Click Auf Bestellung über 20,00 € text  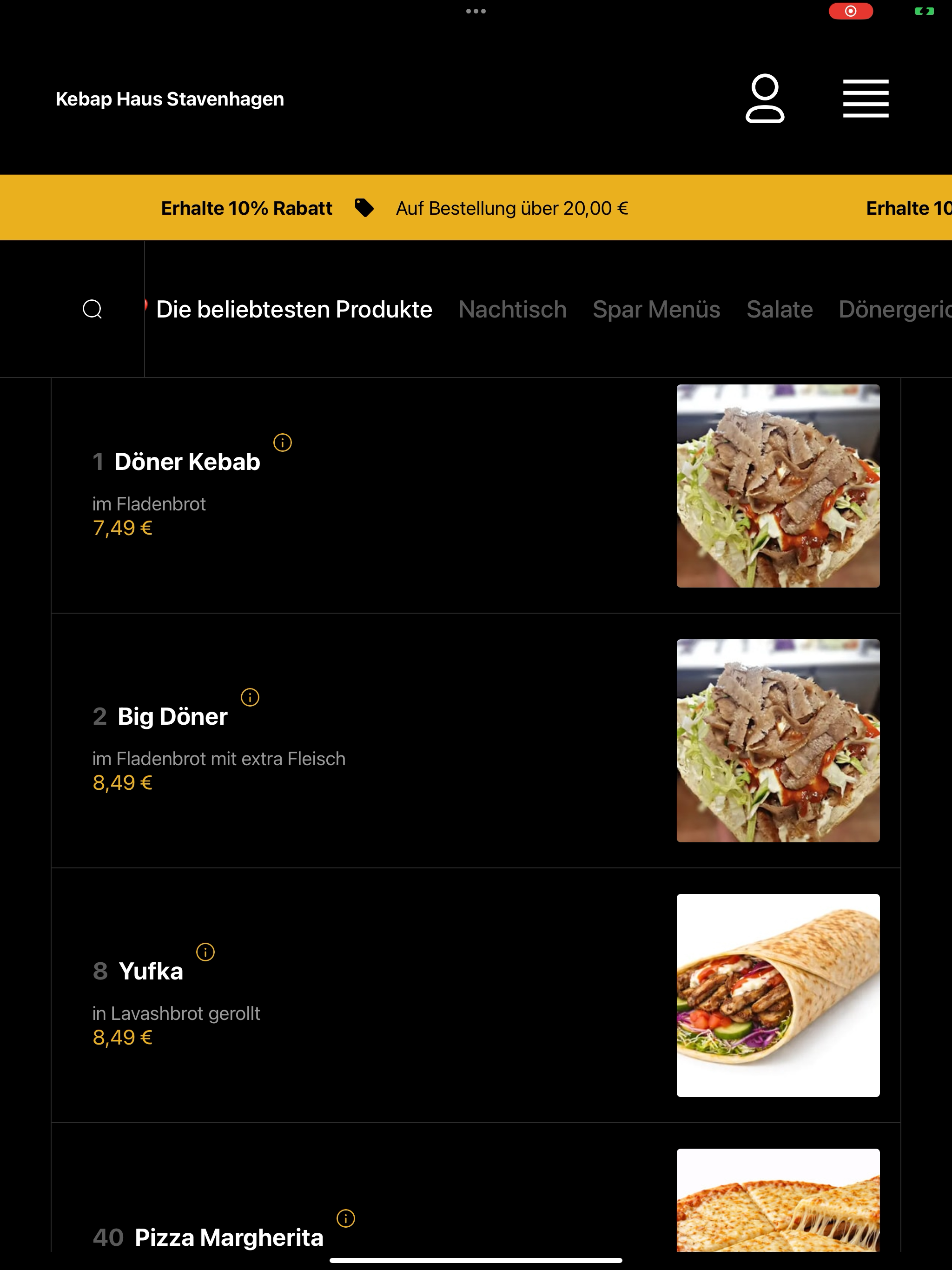pyautogui.click(x=512, y=208)
